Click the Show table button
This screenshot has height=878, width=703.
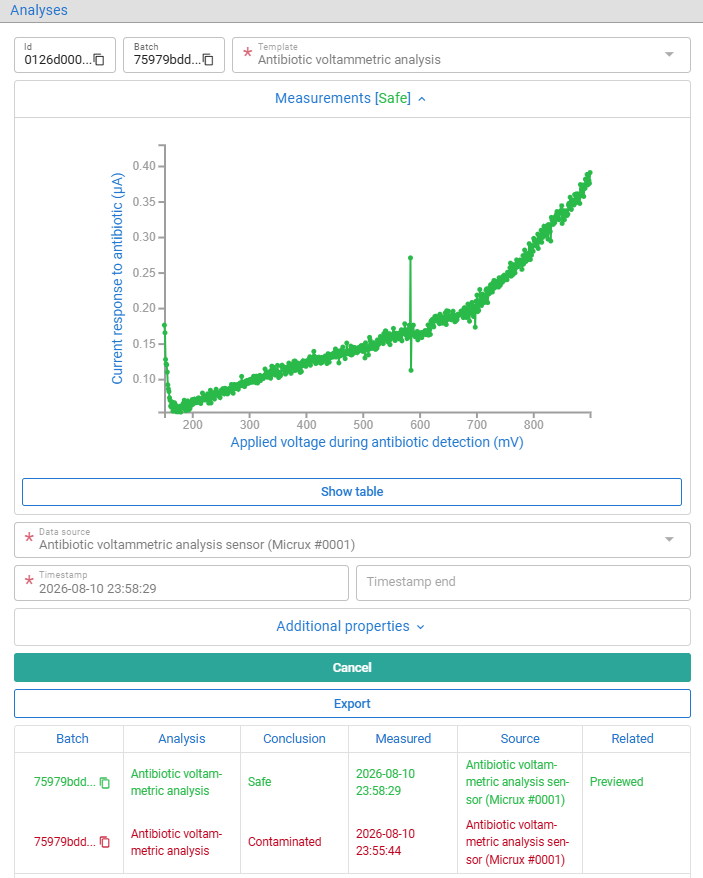[352, 492]
